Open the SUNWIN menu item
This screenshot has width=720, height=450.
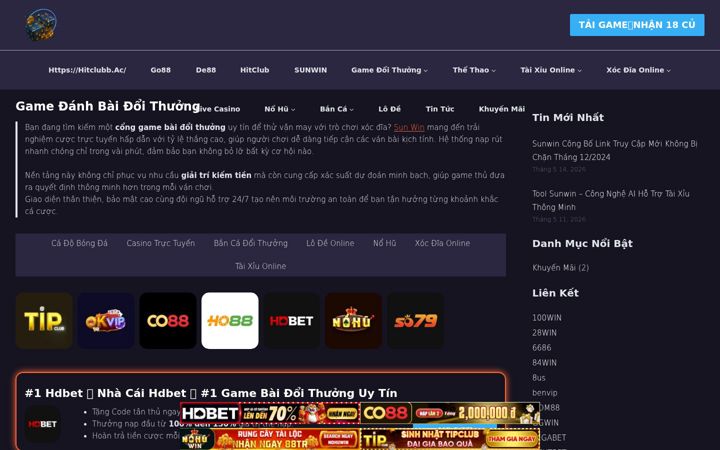click(x=310, y=70)
